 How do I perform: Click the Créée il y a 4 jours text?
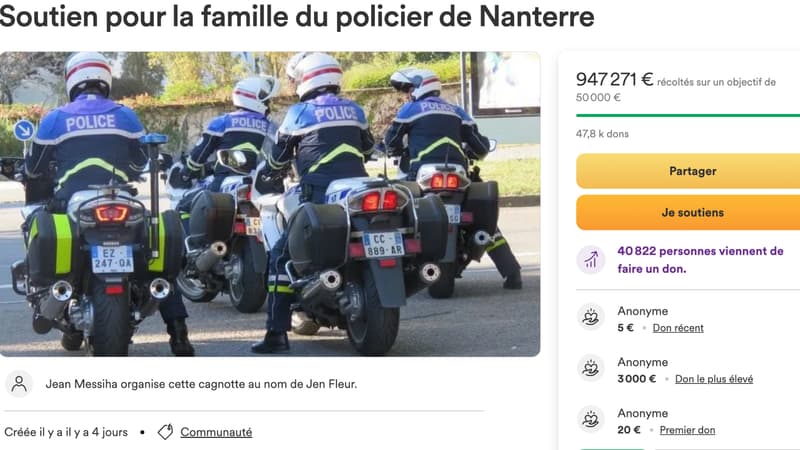coord(66,432)
